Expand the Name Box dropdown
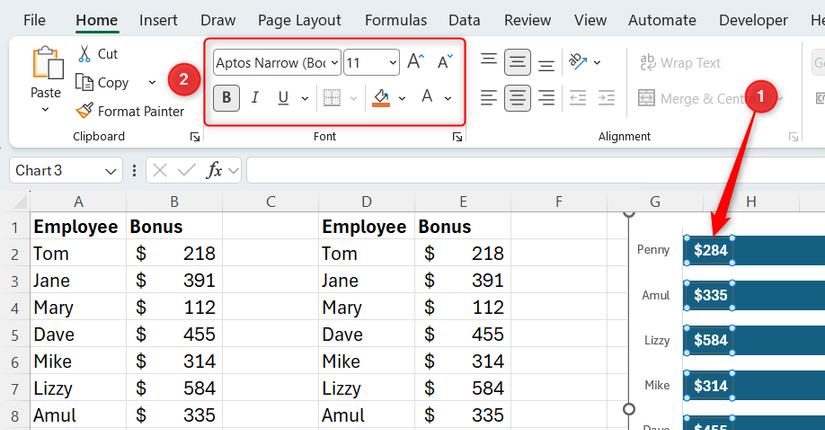 [x=110, y=171]
